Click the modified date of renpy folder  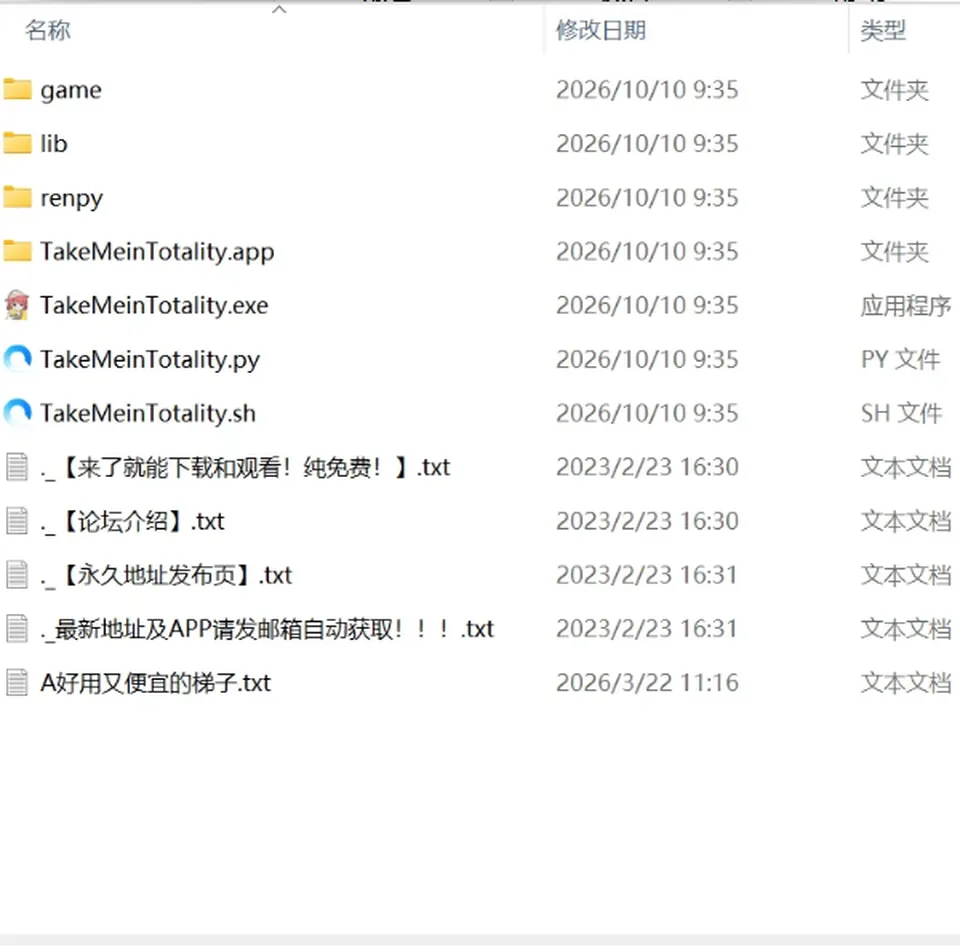pyautogui.click(x=647, y=198)
